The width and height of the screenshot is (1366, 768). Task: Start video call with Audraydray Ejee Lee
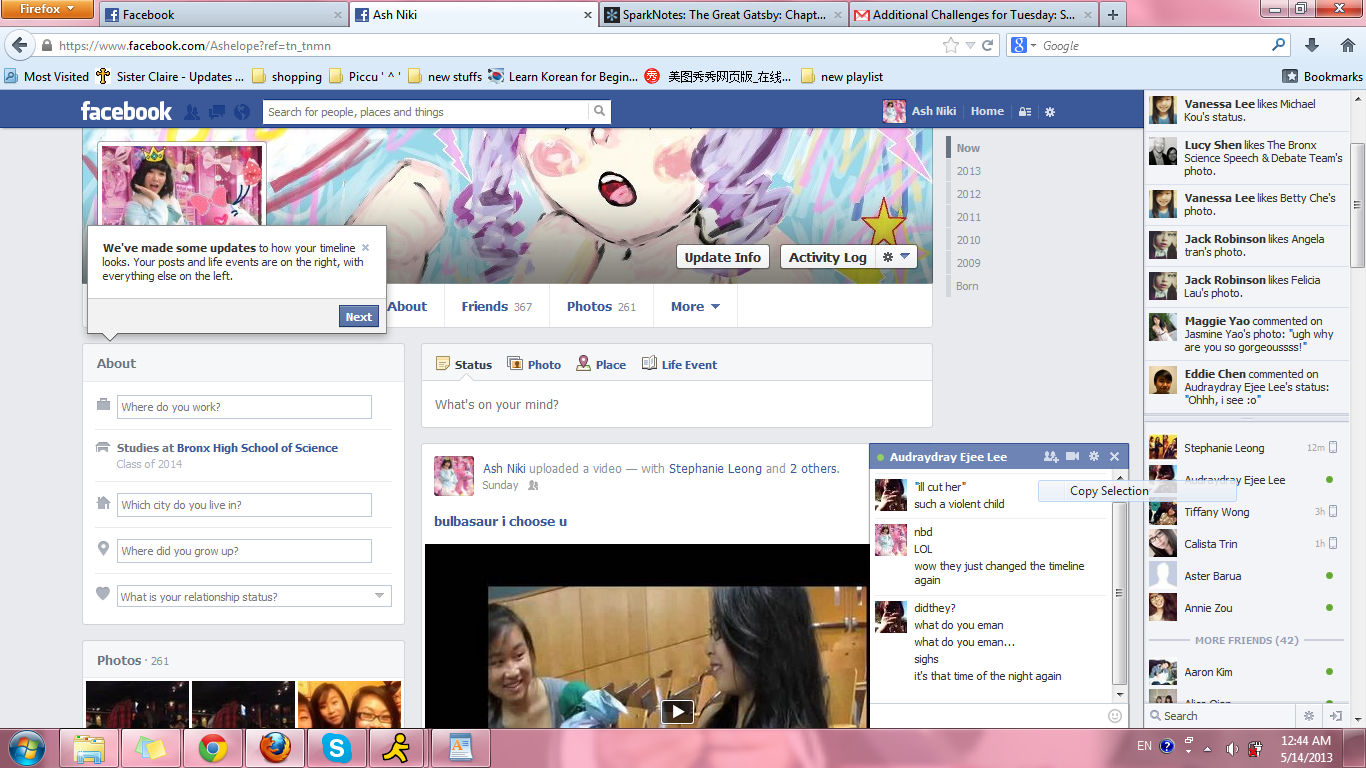(x=1072, y=457)
